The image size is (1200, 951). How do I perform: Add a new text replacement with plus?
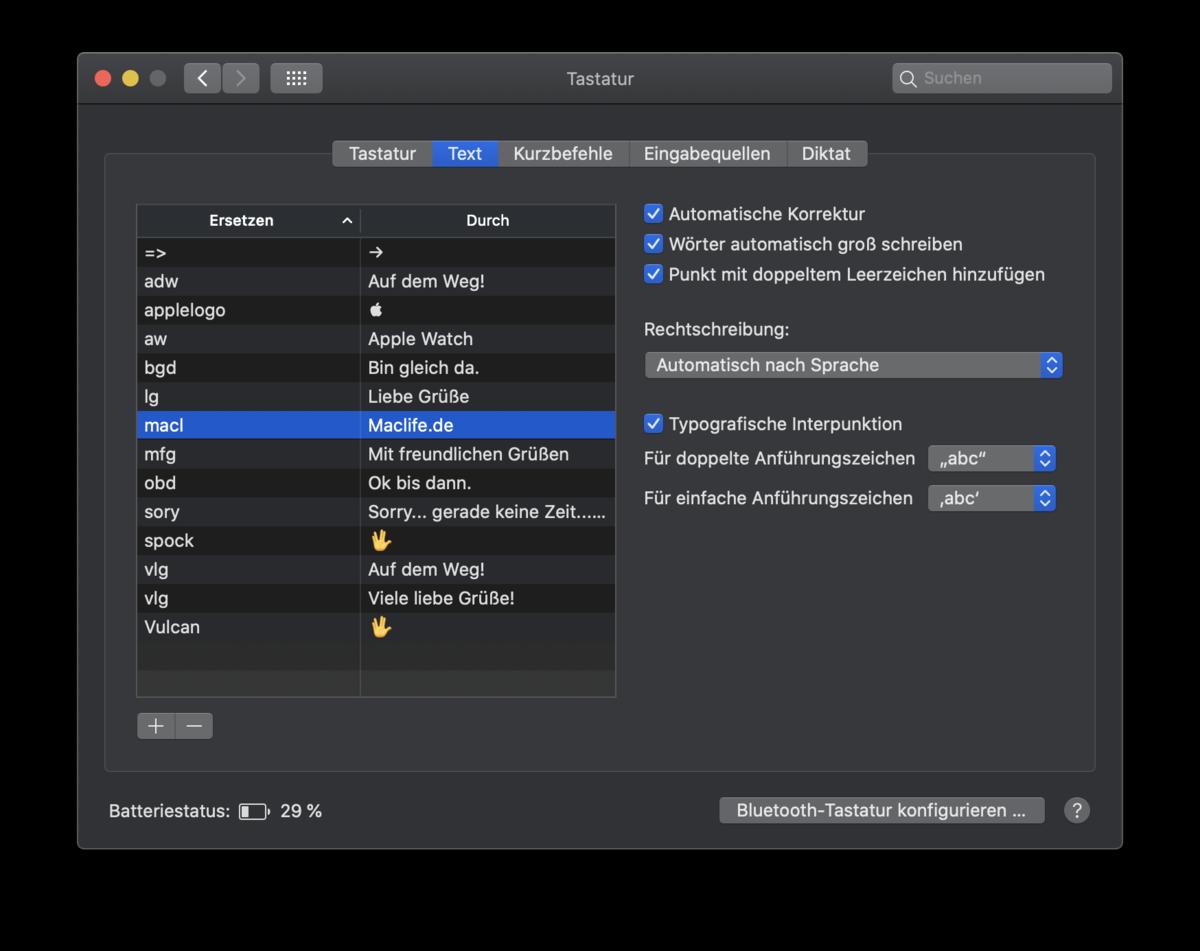(156, 726)
